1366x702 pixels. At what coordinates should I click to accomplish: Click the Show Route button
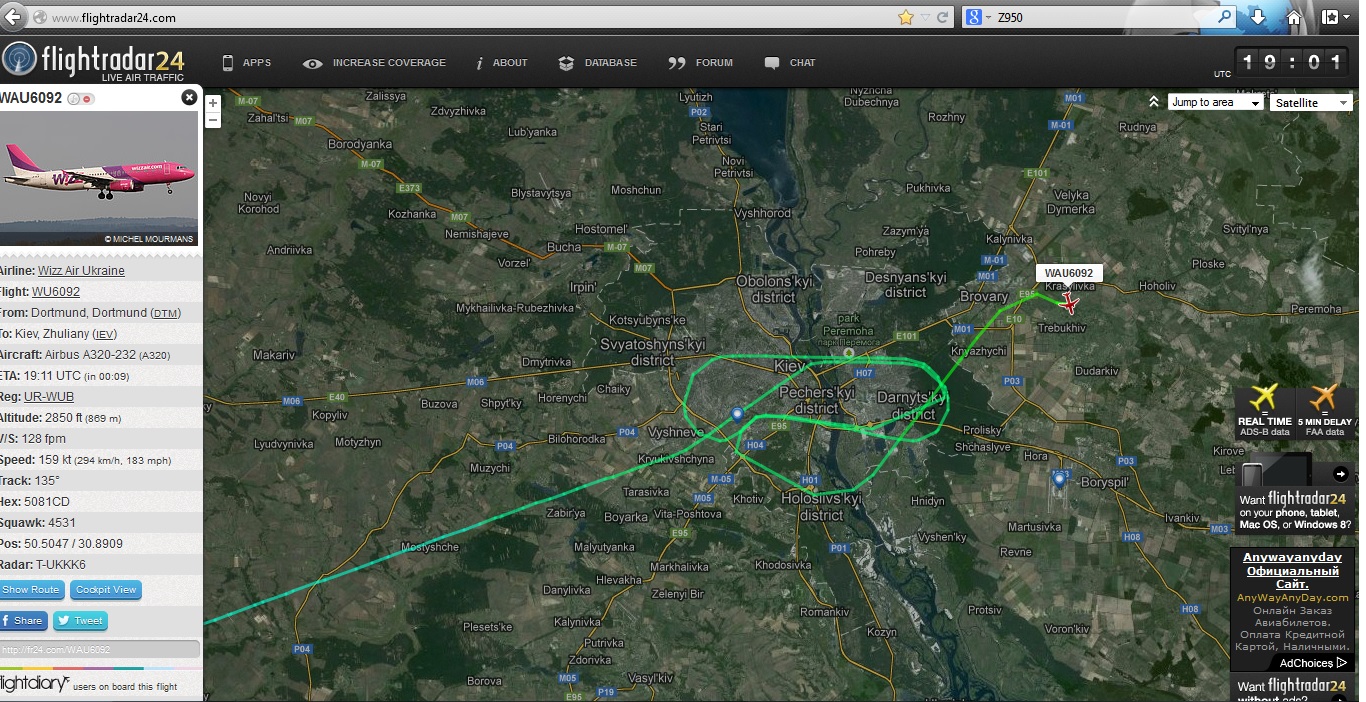(x=31, y=590)
